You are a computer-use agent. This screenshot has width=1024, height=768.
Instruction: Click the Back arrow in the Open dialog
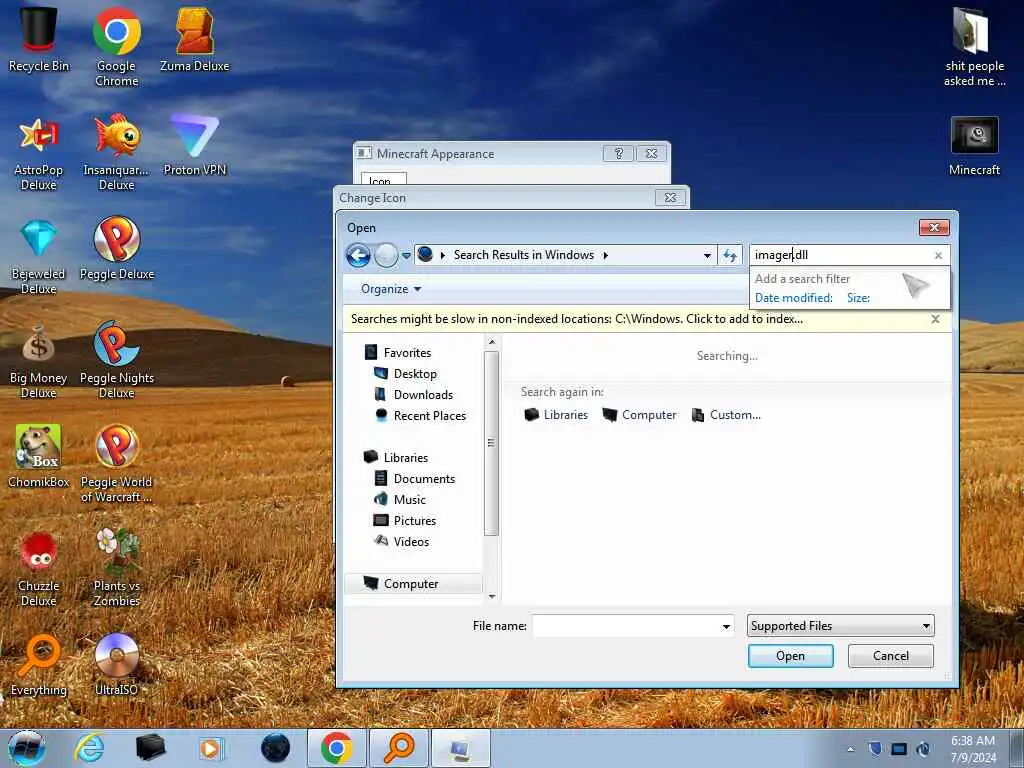point(358,255)
